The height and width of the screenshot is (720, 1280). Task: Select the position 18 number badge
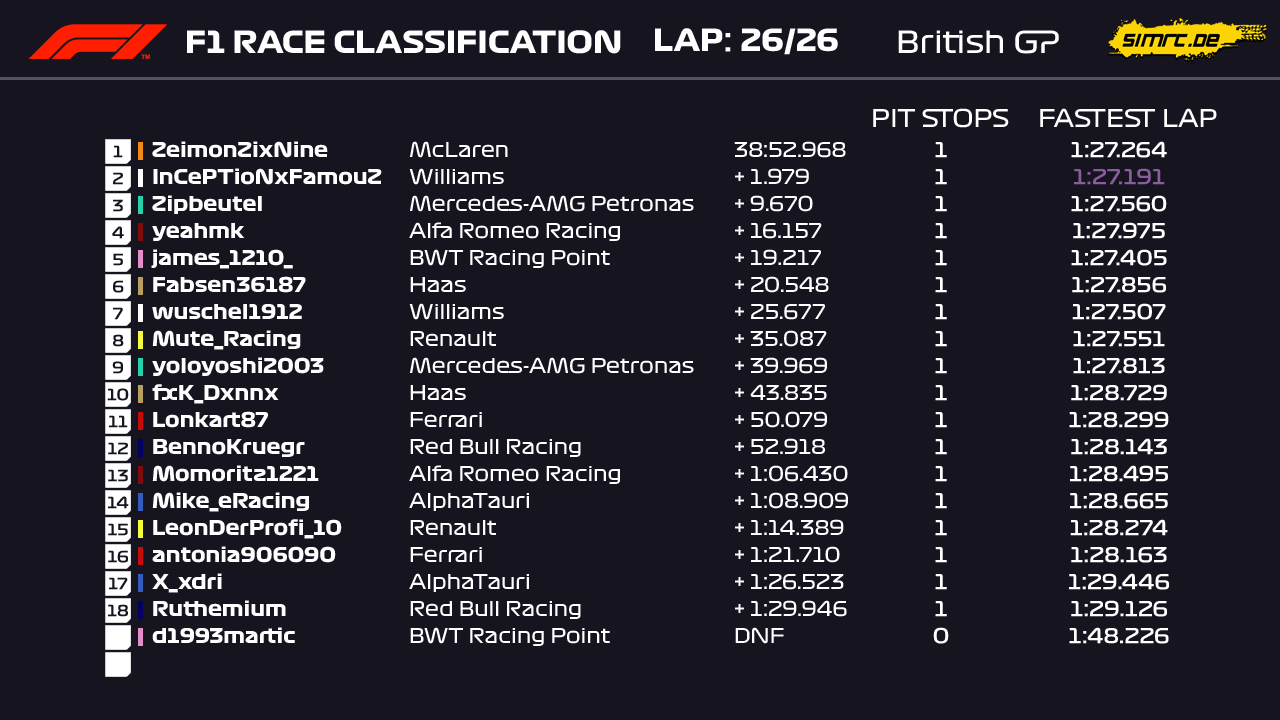click(118, 610)
